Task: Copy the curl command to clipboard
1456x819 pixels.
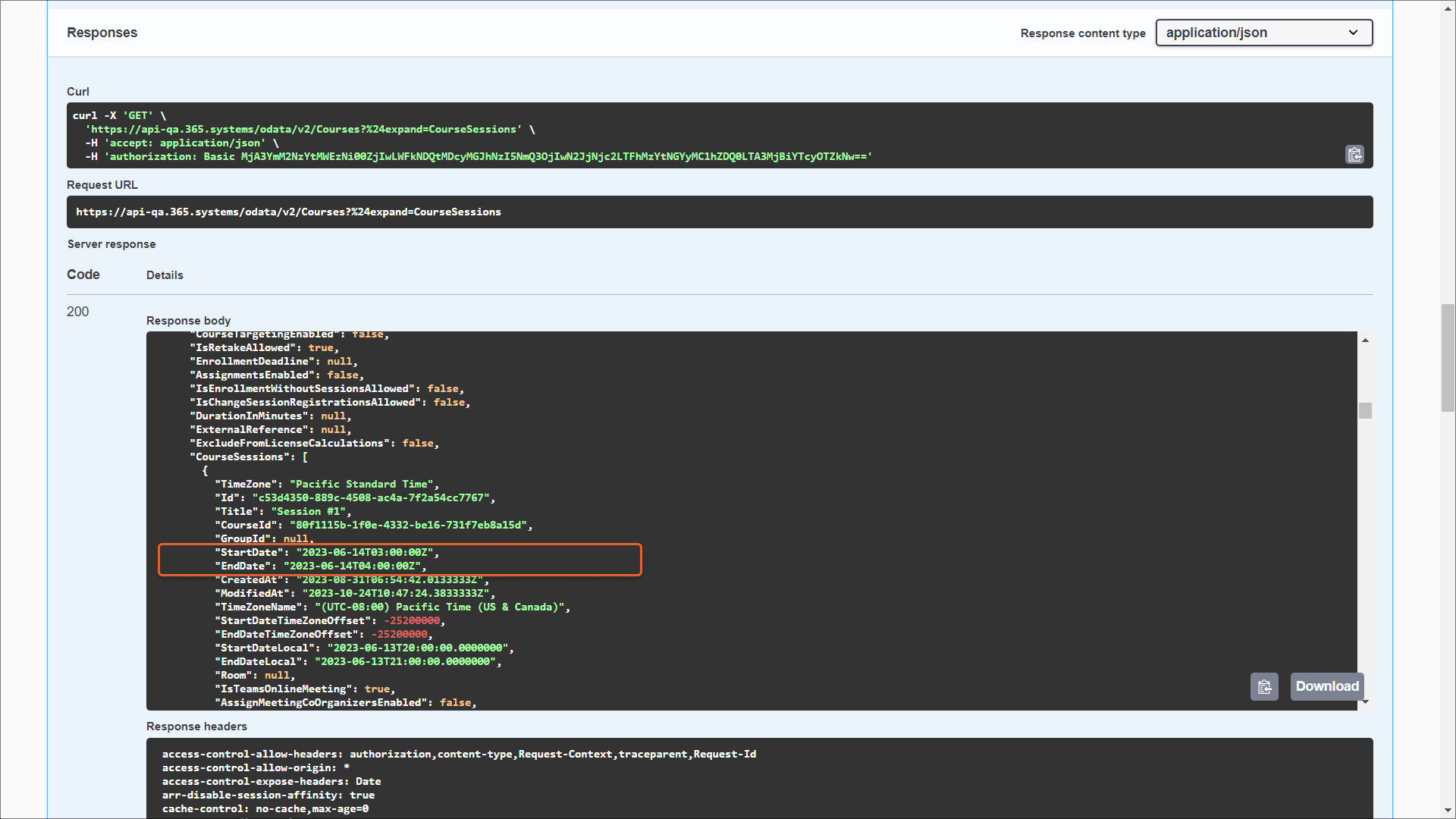Action: coord(1354,155)
